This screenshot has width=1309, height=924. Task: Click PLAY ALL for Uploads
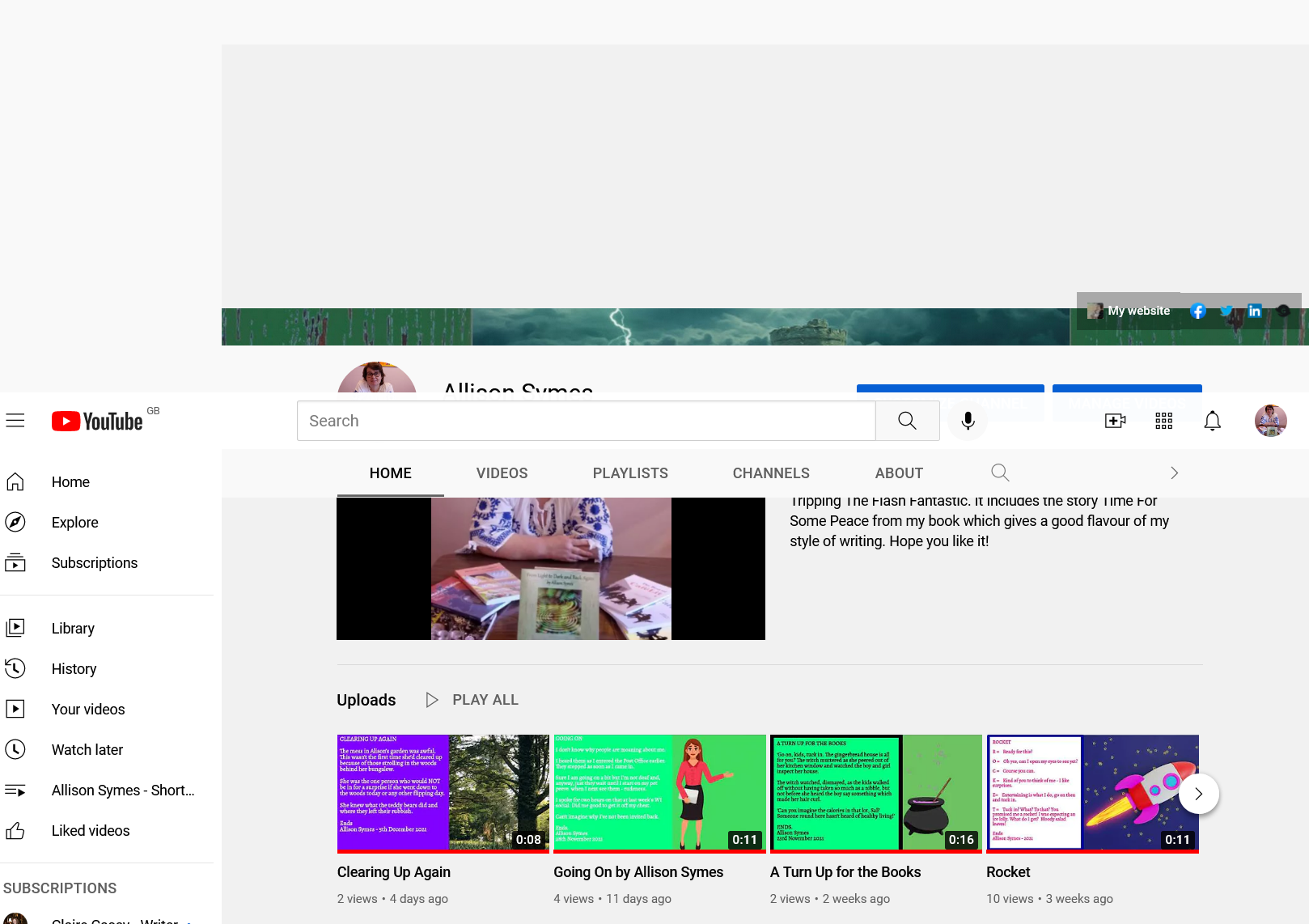[472, 700]
